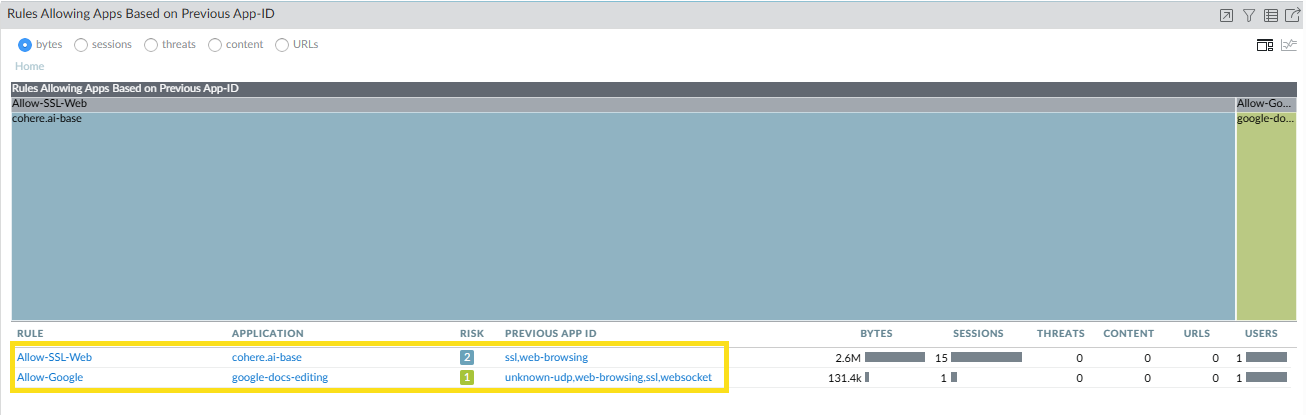
Task: Click the pop-out widget arrow icon
Action: click(x=1226, y=15)
